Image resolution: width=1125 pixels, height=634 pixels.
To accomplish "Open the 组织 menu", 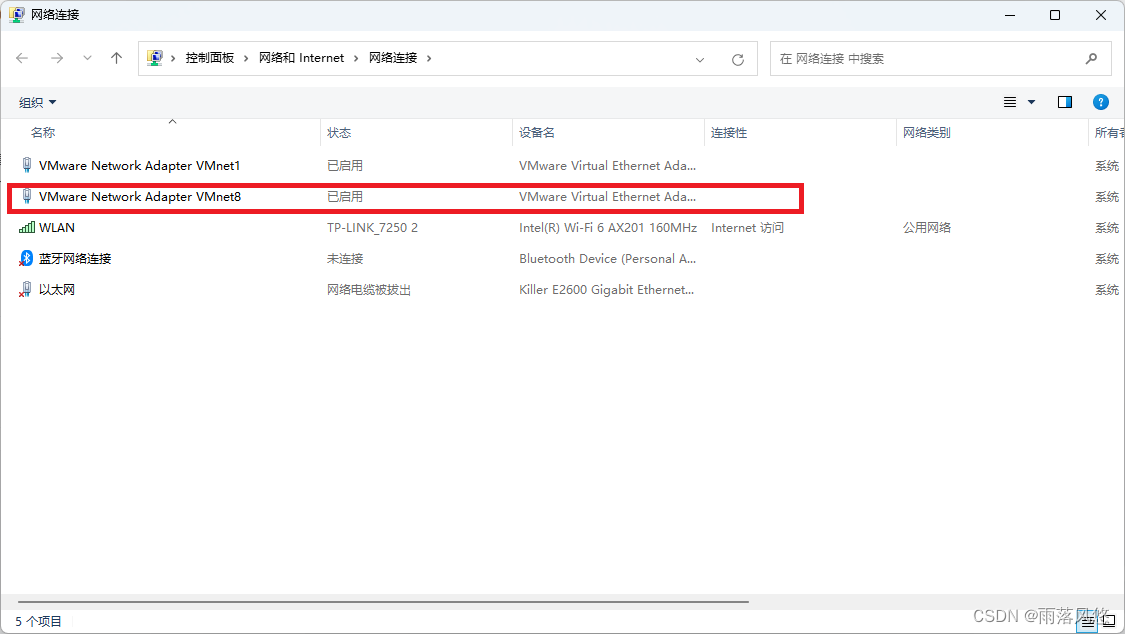I will pos(37,103).
